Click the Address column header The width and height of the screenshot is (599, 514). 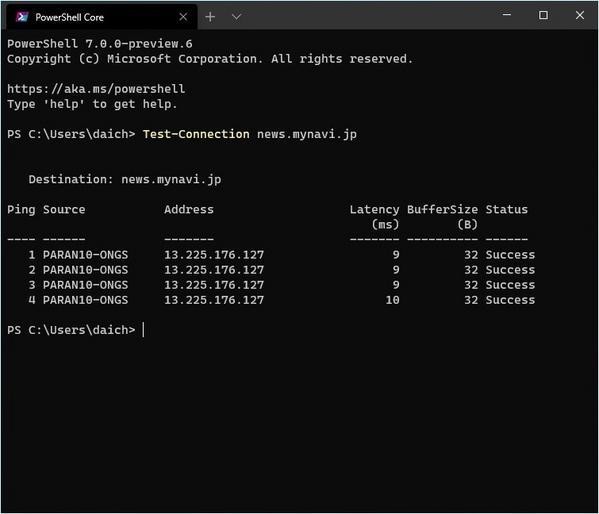[x=189, y=209]
